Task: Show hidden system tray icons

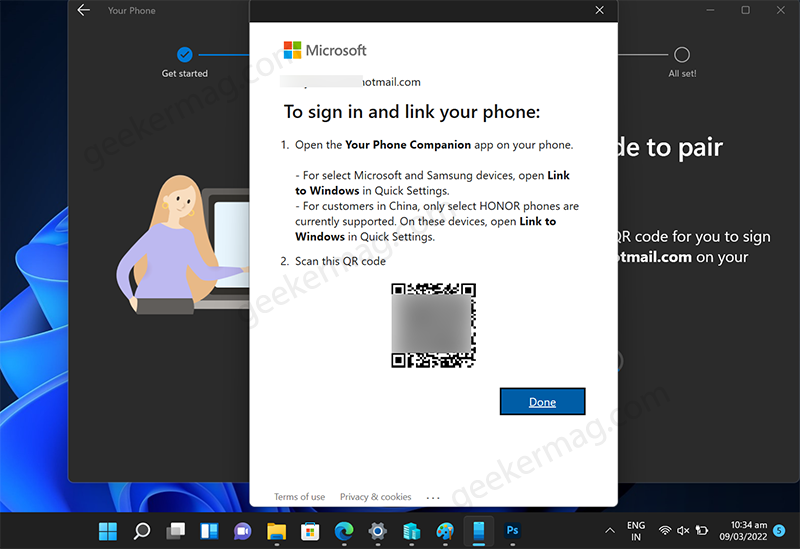Action: 610,531
